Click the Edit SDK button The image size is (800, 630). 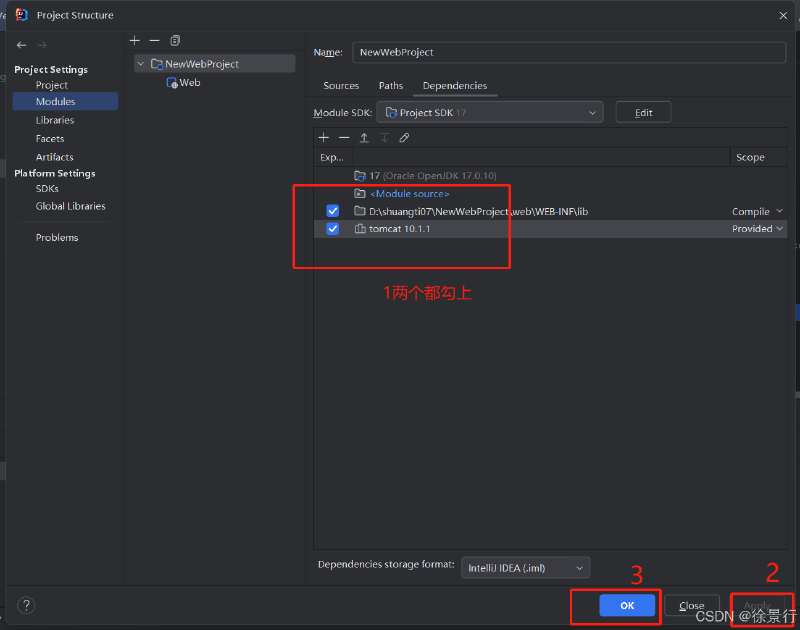tap(643, 112)
